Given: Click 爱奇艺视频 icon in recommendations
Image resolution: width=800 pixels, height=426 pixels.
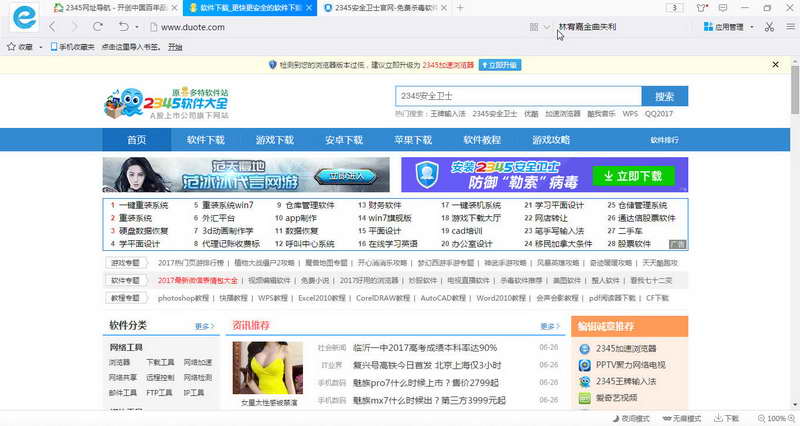Looking at the screenshot, I should click(585, 398).
